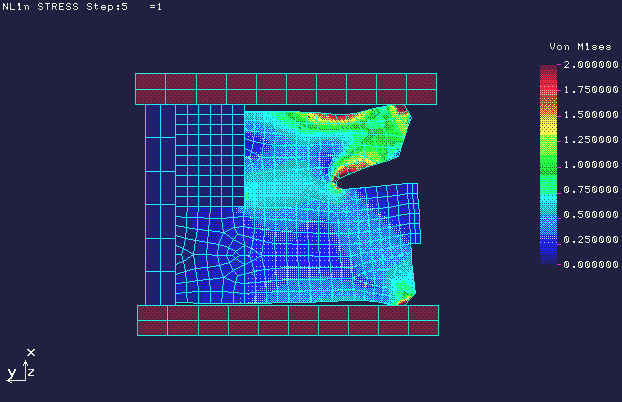The image size is (622, 402).
Task: Select the top maroon loading plate
Action: pos(286,89)
